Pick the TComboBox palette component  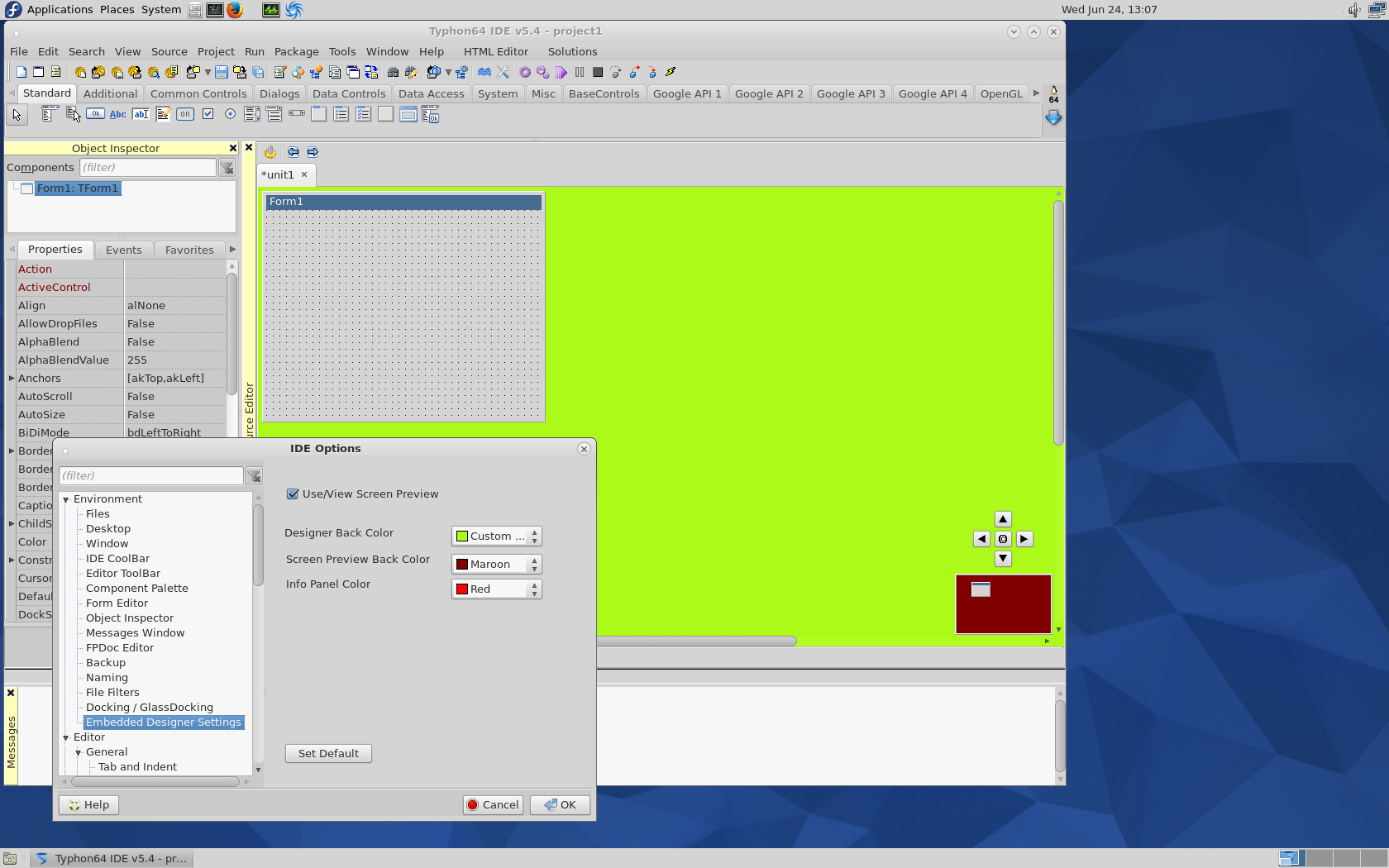pos(274,114)
